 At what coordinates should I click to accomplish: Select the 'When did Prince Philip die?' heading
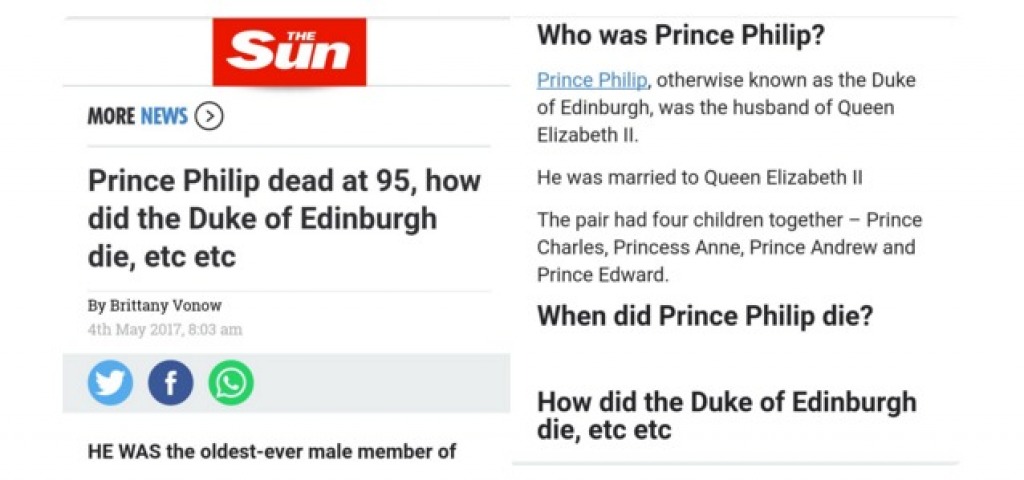tap(705, 316)
